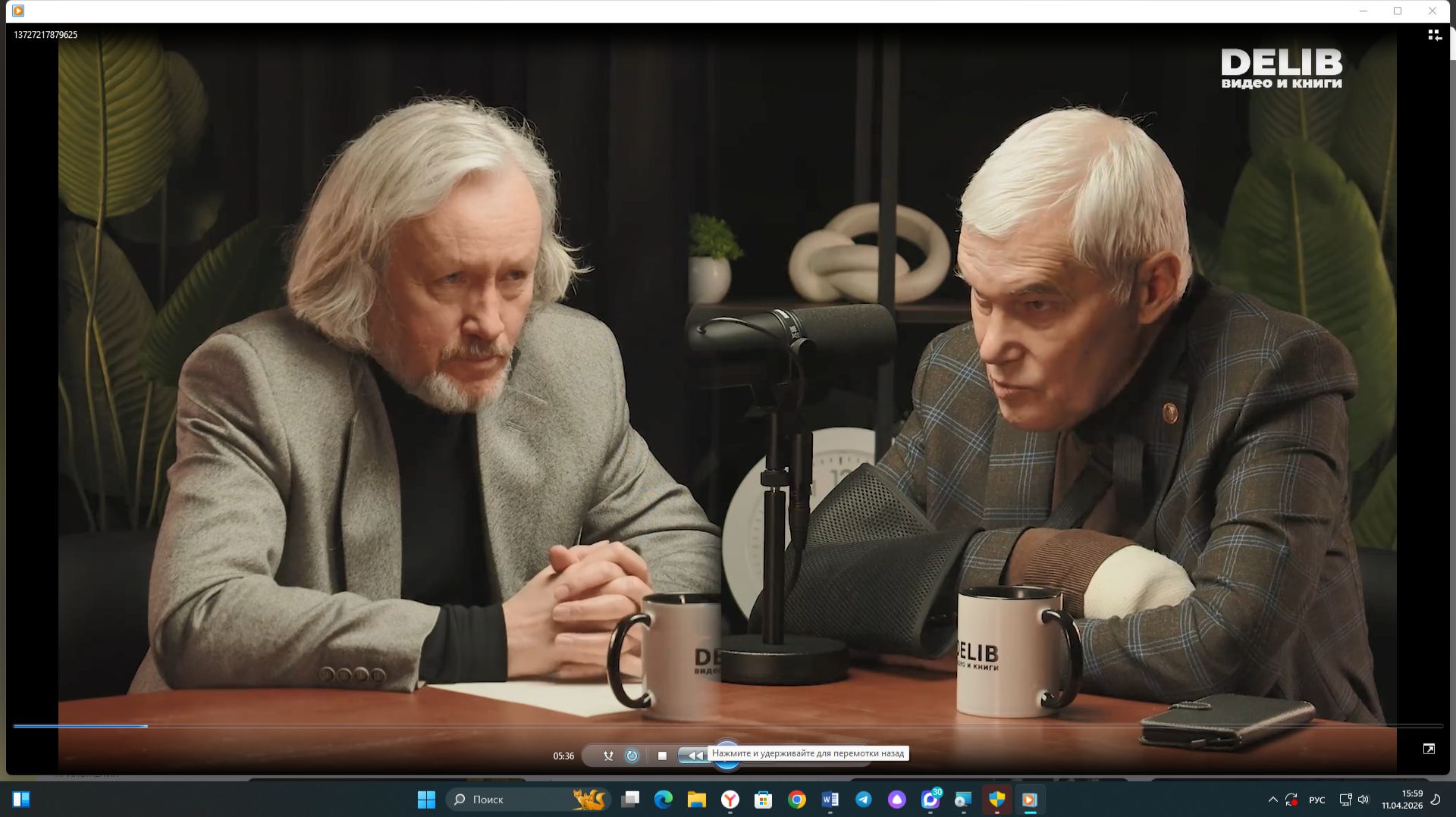Open network settings tray icon
The image size is (1456, 817).
[x=1345, y=800]
